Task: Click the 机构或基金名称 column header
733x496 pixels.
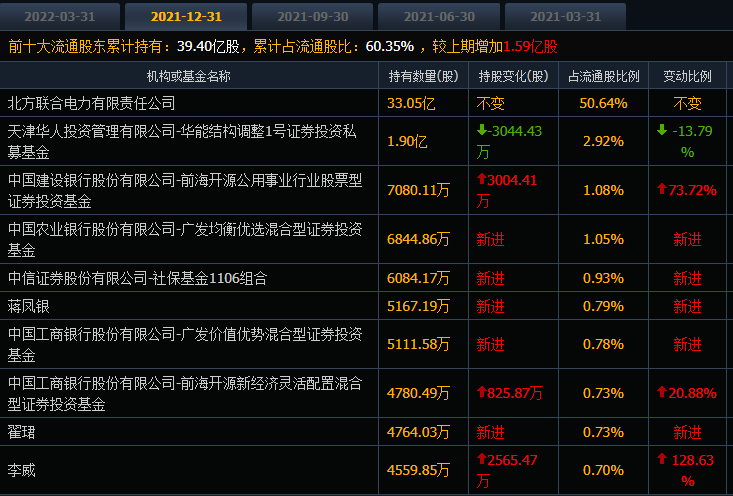Action: click(188, 76)
